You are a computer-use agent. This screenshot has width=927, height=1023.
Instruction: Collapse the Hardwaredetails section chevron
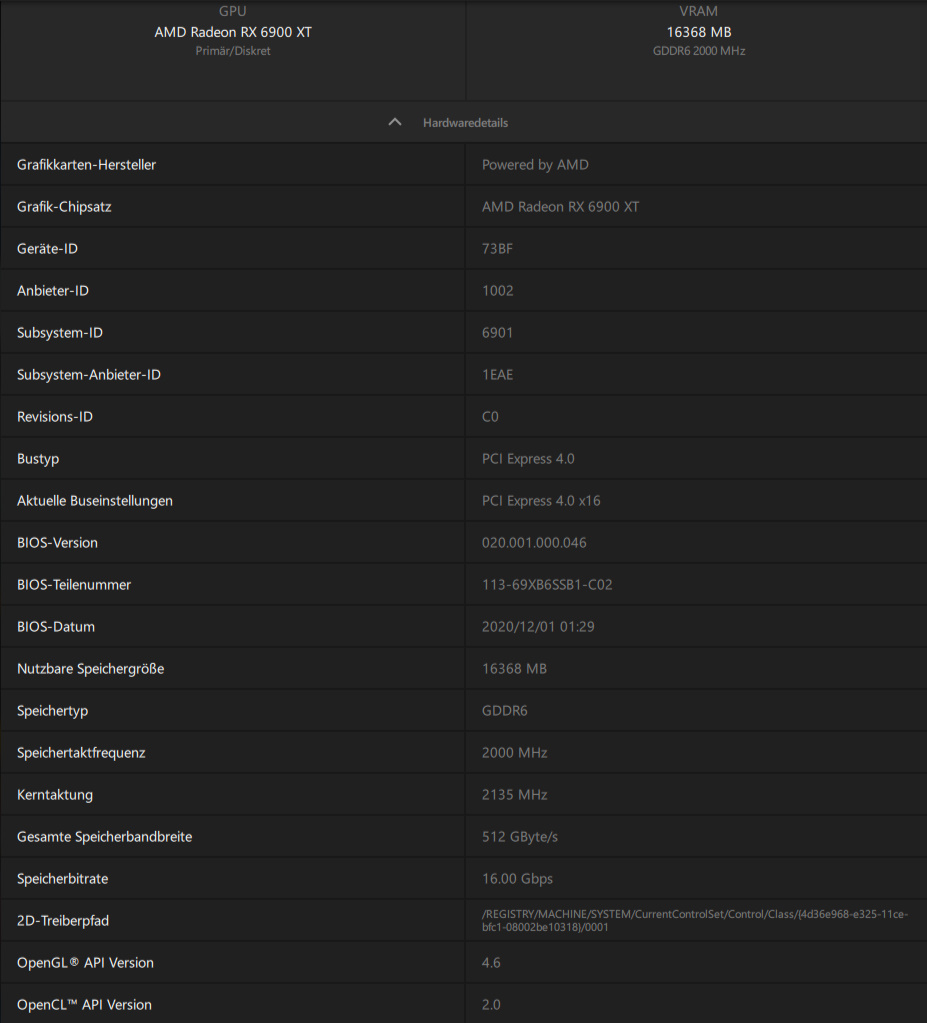point(395,122)
